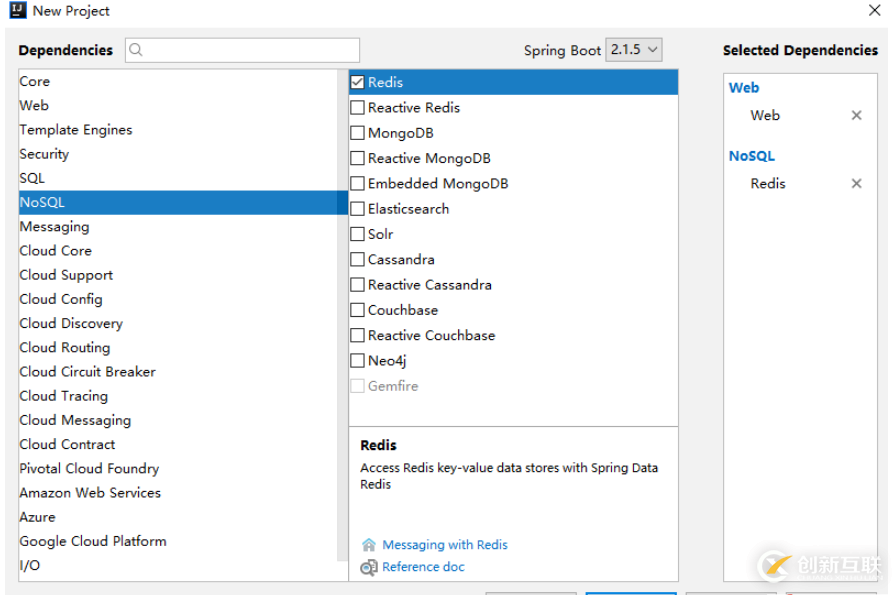Open the Messaging with Redis guide link
The image size is (892, 595).
click(445, 545)
